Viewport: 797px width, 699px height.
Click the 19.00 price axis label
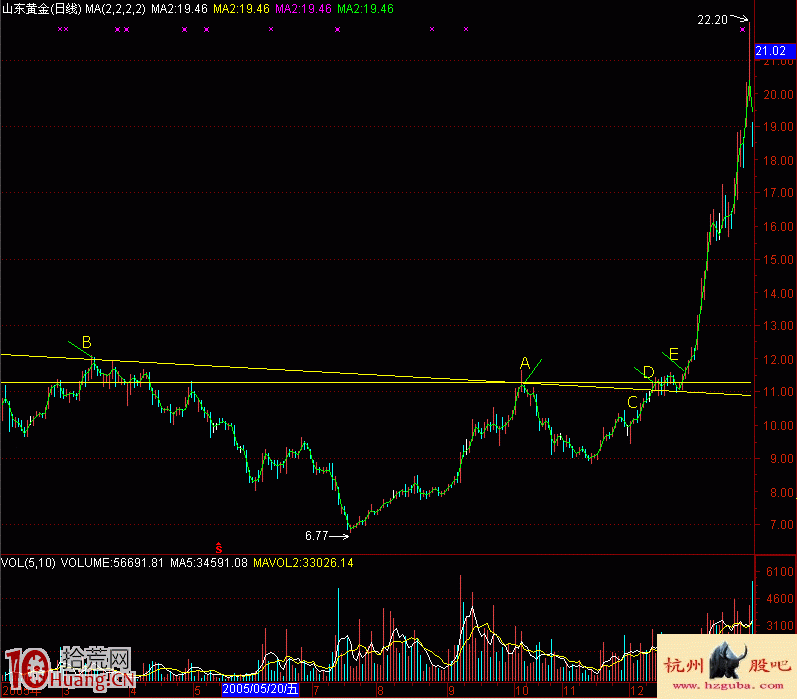pos(779,127)
